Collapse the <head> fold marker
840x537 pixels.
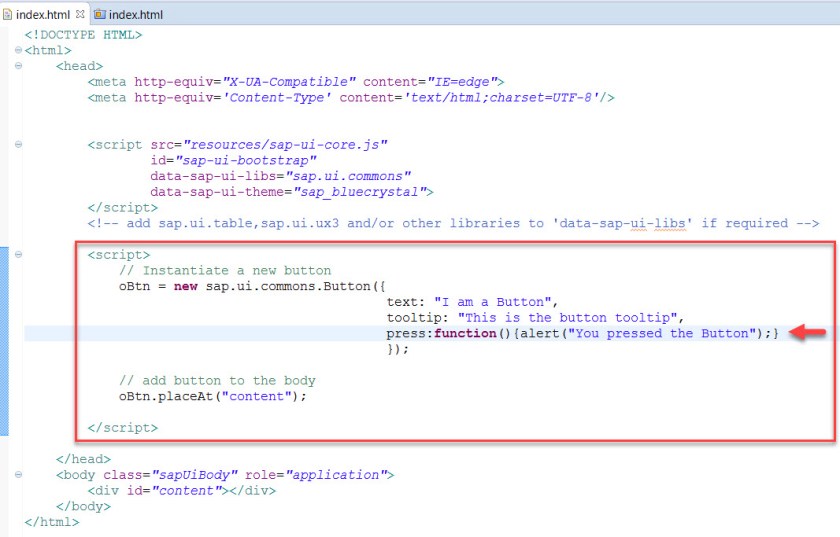coord(18,66)
